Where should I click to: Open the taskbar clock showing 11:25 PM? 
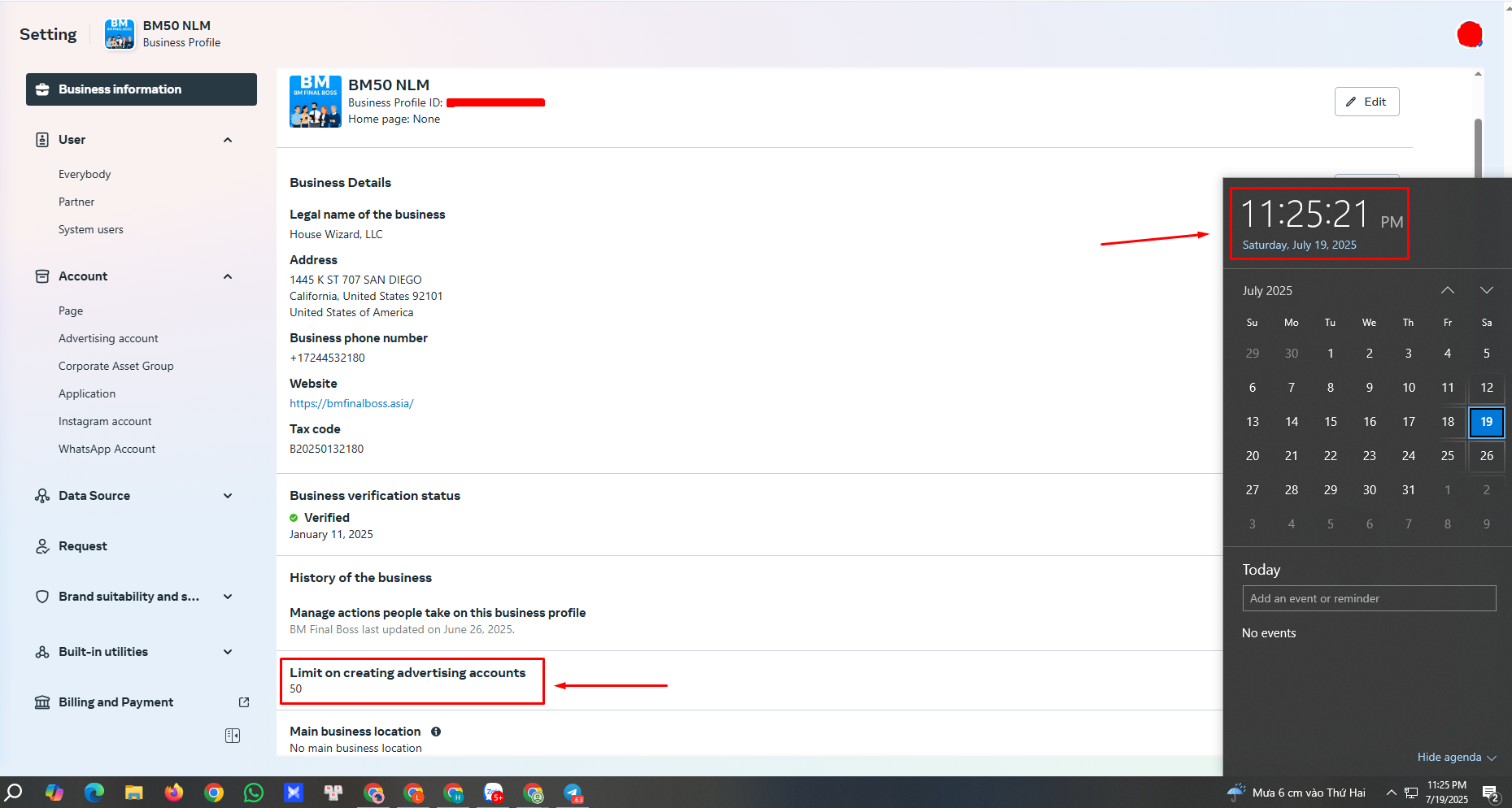point(1447,793)
